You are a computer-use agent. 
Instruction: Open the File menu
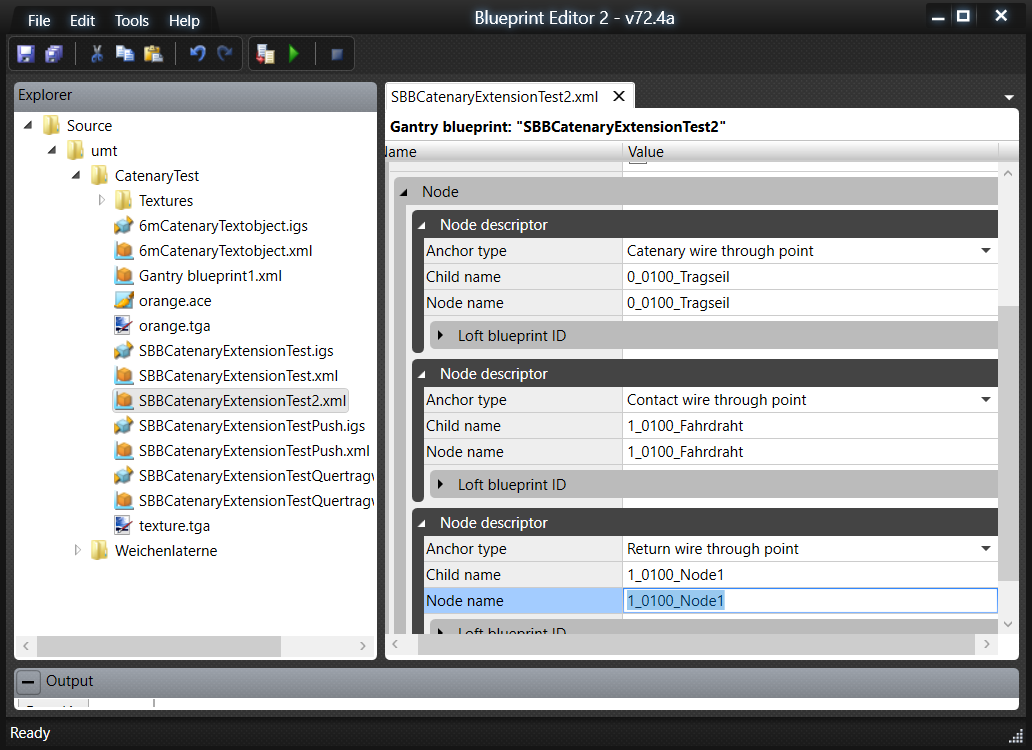point(39,21)
